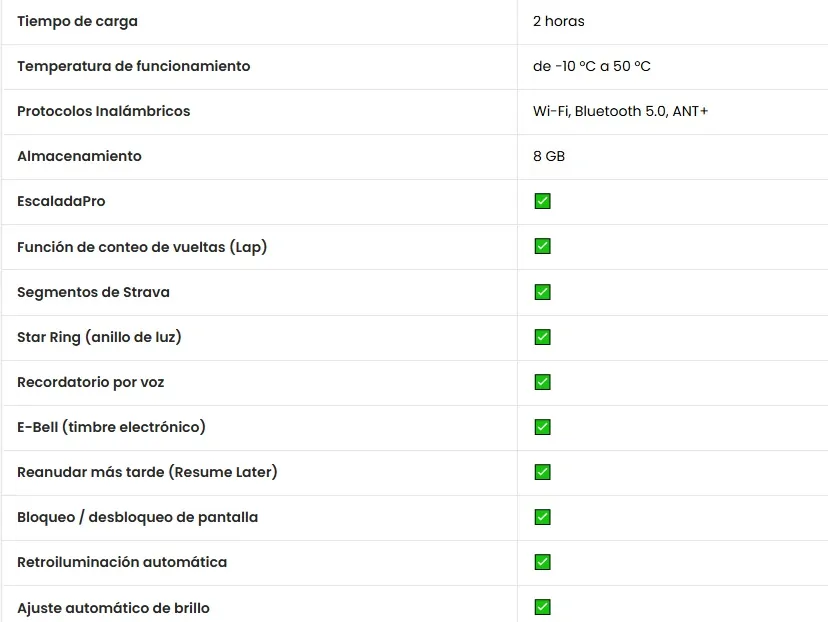Select the Segmentos de Strava checkmark icon
The image size is (828, 622).
point(542,292)
